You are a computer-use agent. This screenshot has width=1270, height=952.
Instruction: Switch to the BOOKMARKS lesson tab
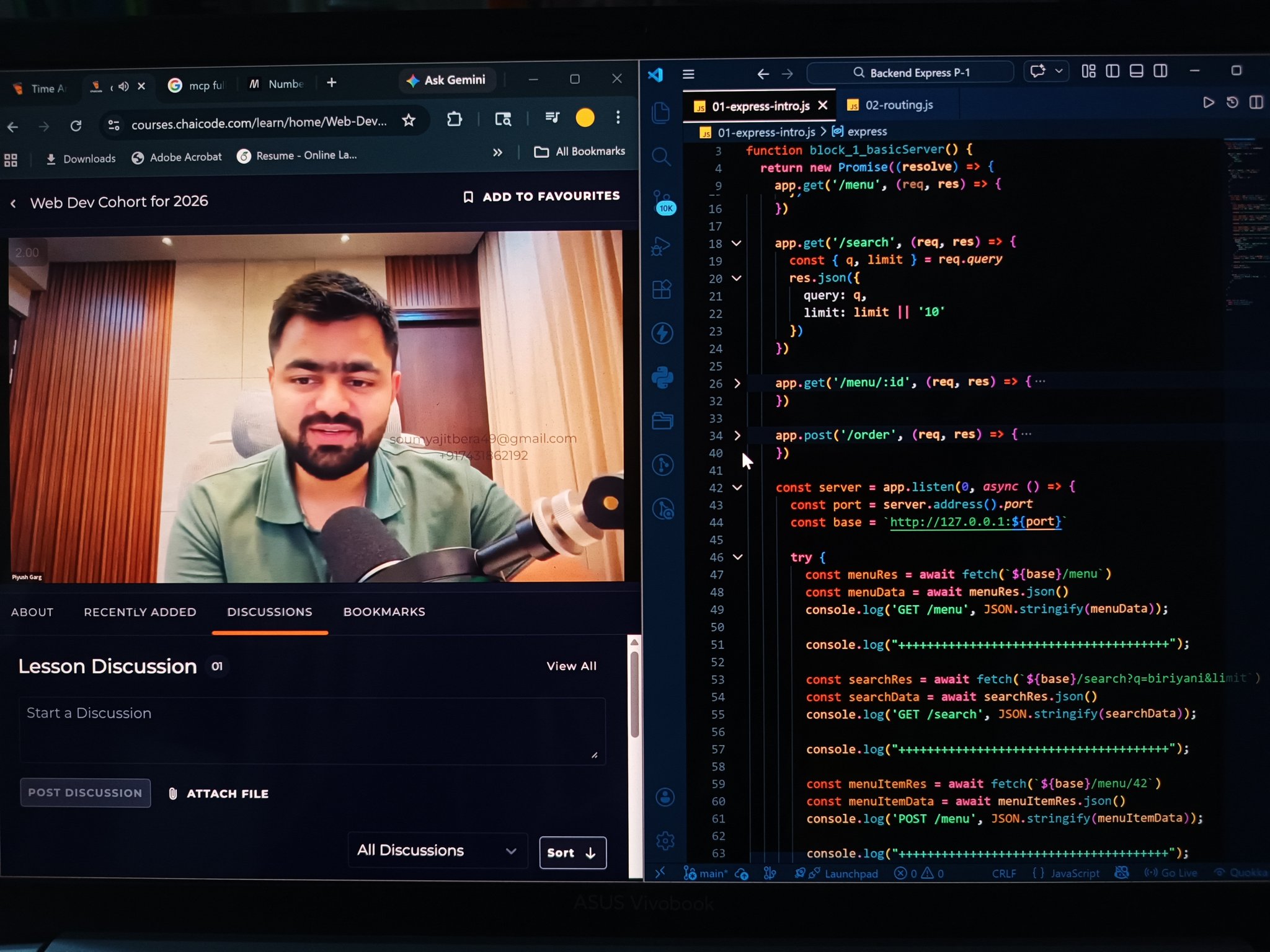[384, 612]
